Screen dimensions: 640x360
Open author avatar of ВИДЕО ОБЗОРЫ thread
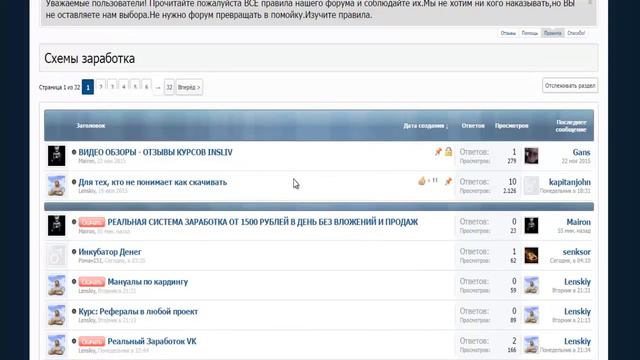click(x=56, y=156)
